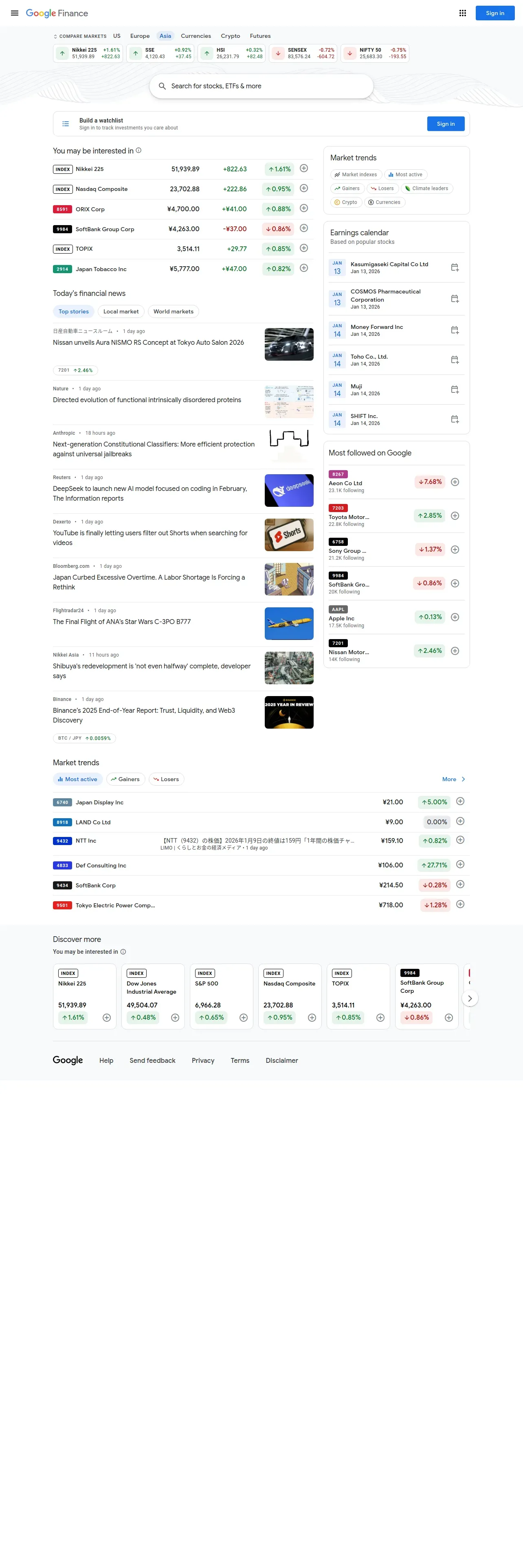The image size is (523, 1568).
Task: Read the Binance 2025 End-of-Year Report headline
Action: tap(144, 715)
